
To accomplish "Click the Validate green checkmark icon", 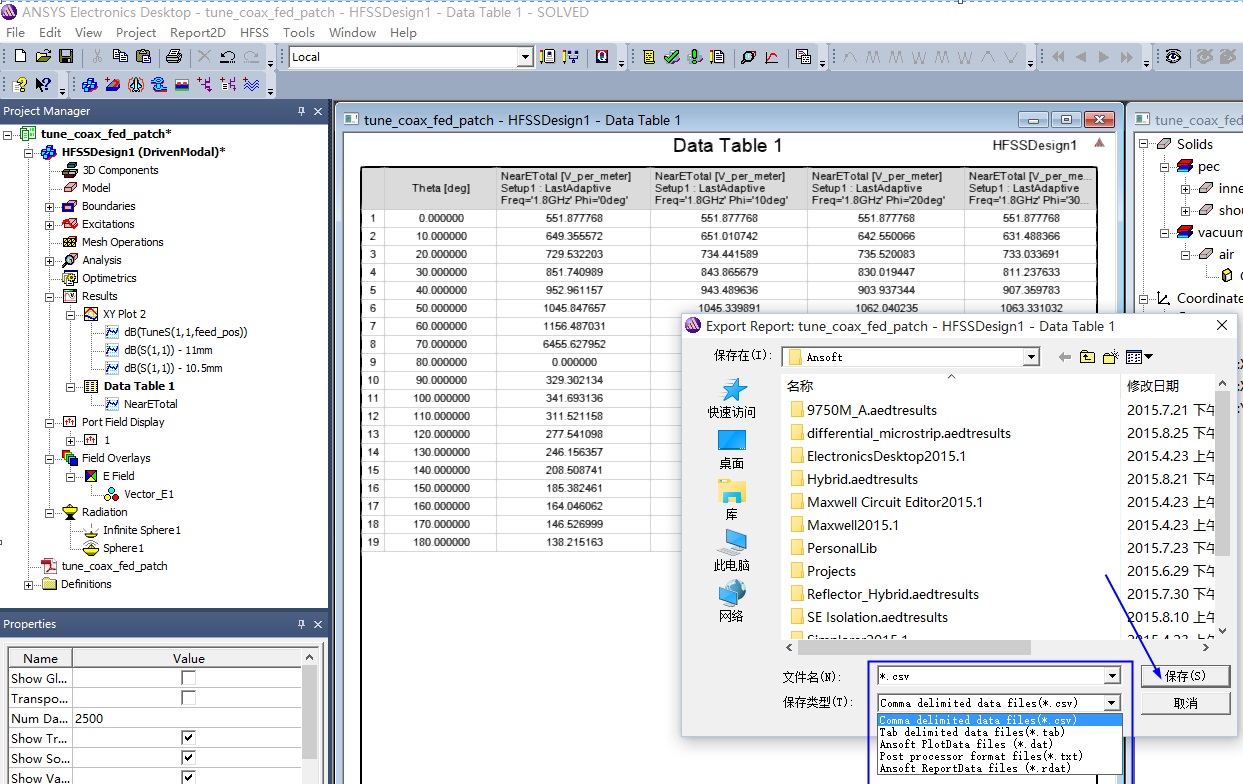I will pos(672,57).
